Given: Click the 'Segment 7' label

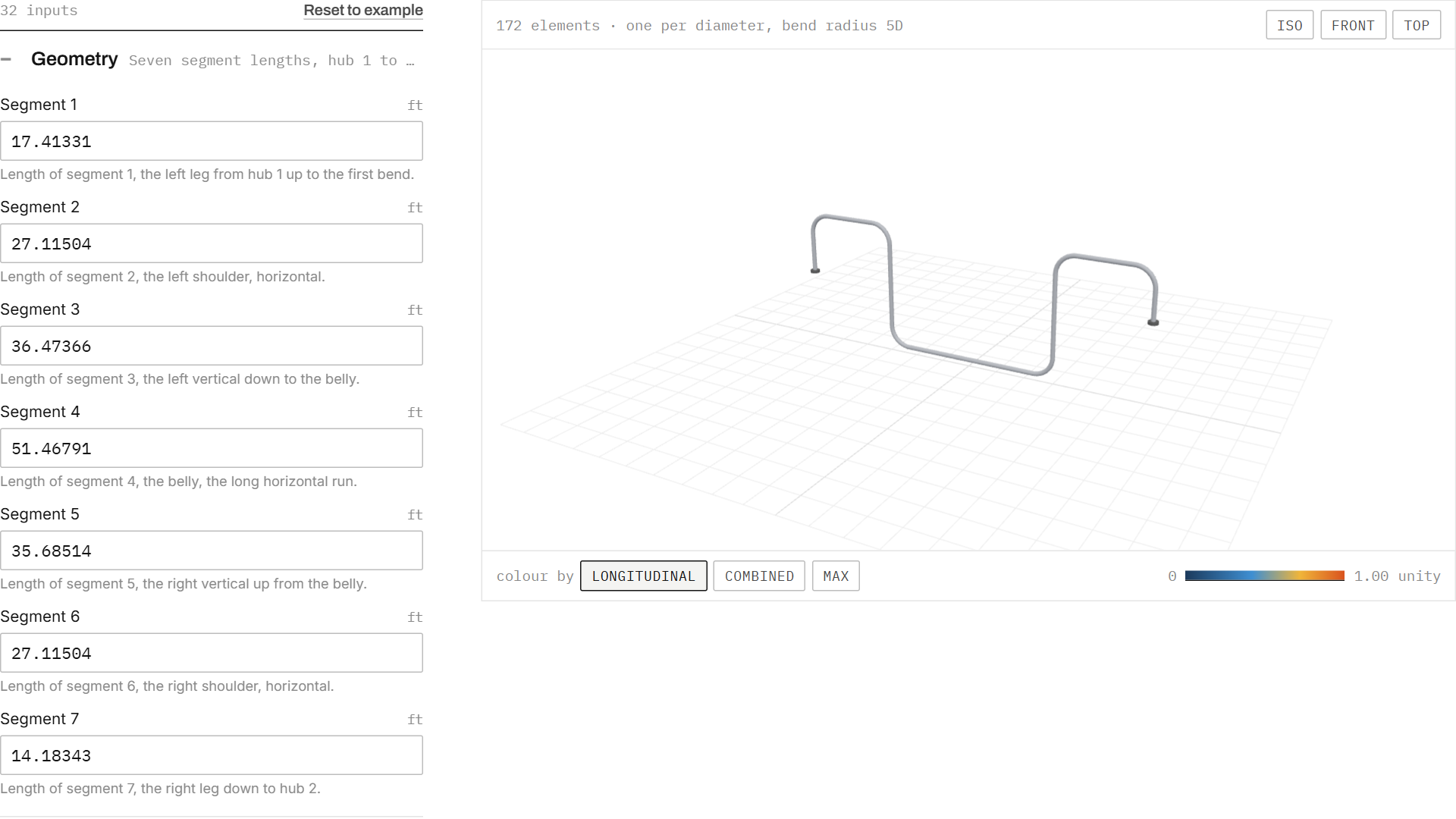Looking at the screenshot, I should tap(39, 719).
